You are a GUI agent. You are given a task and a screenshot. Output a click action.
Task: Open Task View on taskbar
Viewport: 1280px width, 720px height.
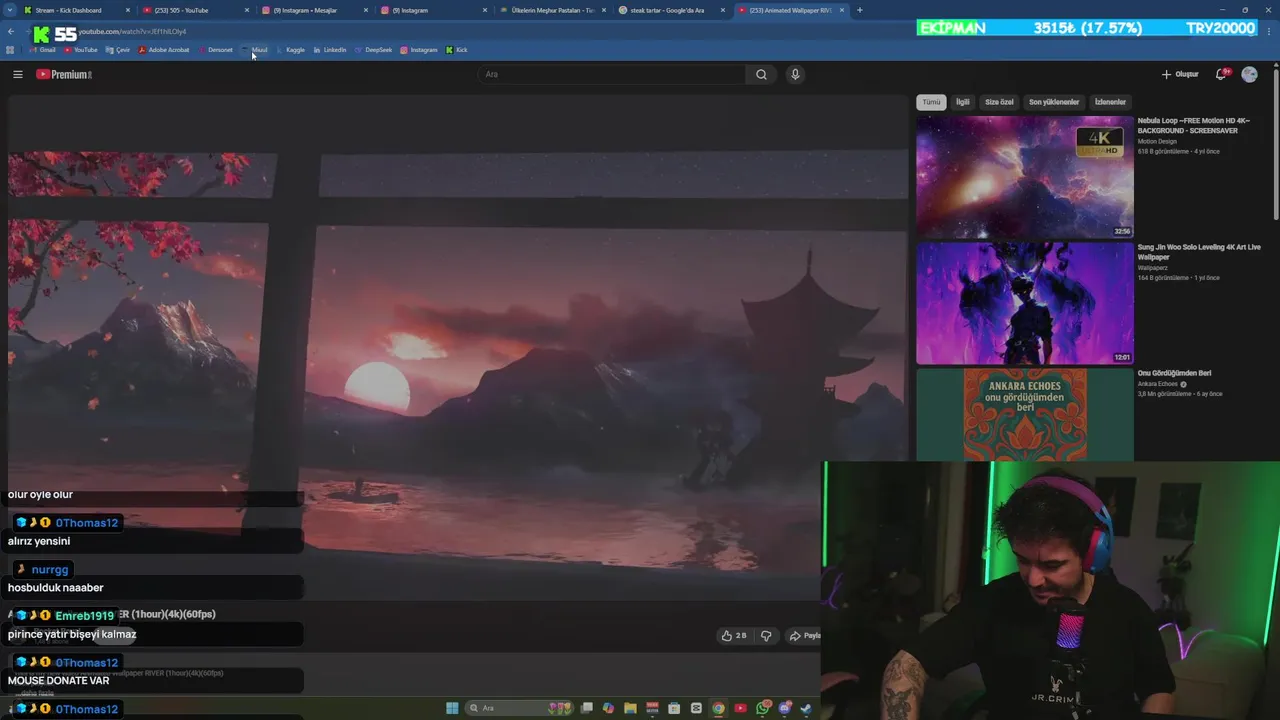(586, 708)
